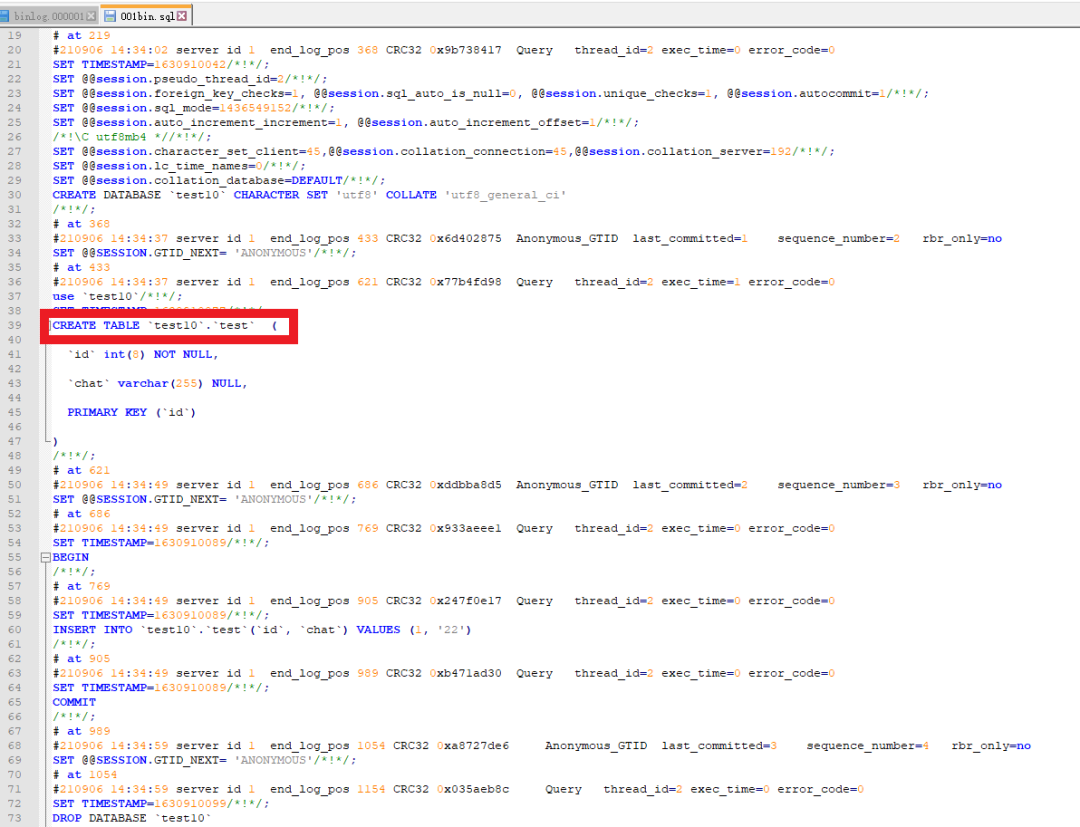Click the '# at 368' comment
The height and width of the screenshot is (827, 1080).
click(81, 223)
